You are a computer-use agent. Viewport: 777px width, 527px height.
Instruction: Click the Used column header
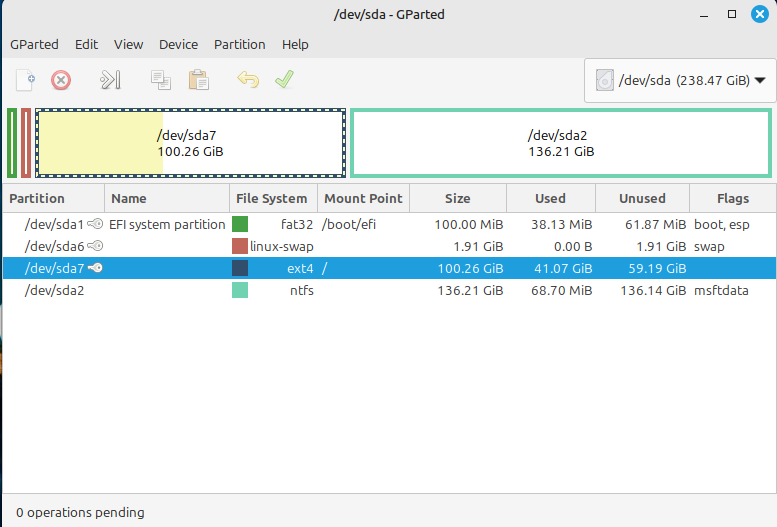tap(551, 198)
